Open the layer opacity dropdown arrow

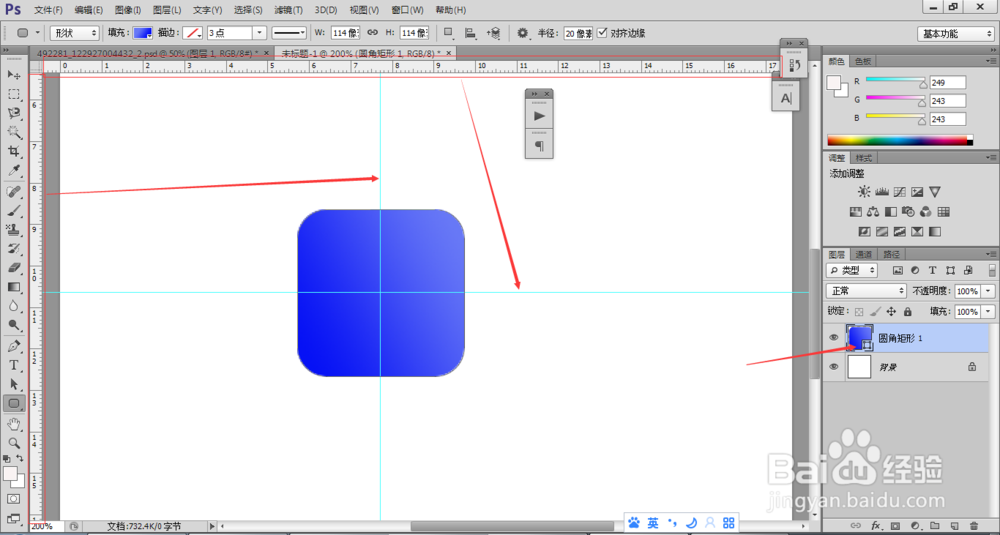pos(988,291)
